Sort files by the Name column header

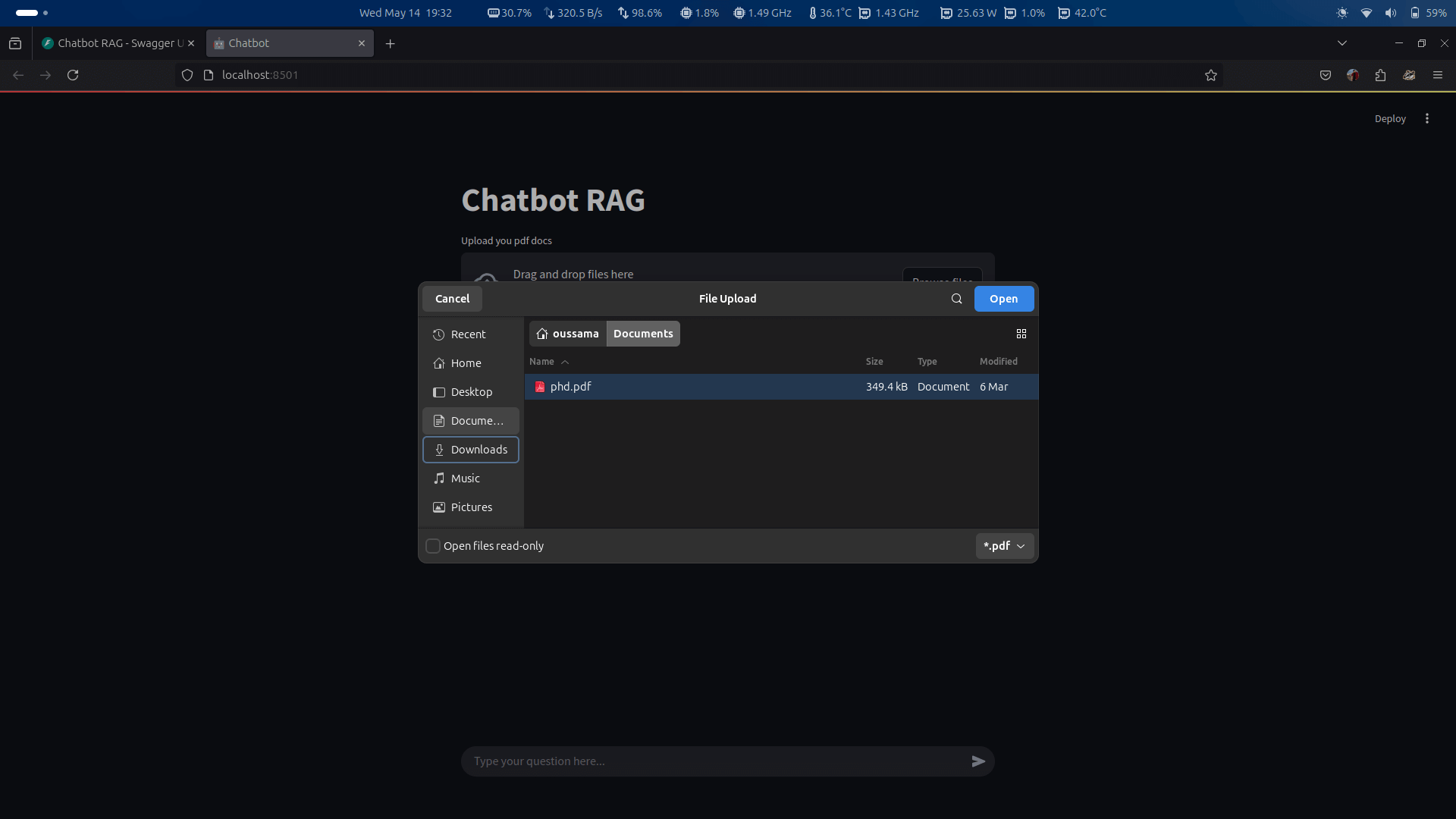pyautogui.click(x=542, y=362)
